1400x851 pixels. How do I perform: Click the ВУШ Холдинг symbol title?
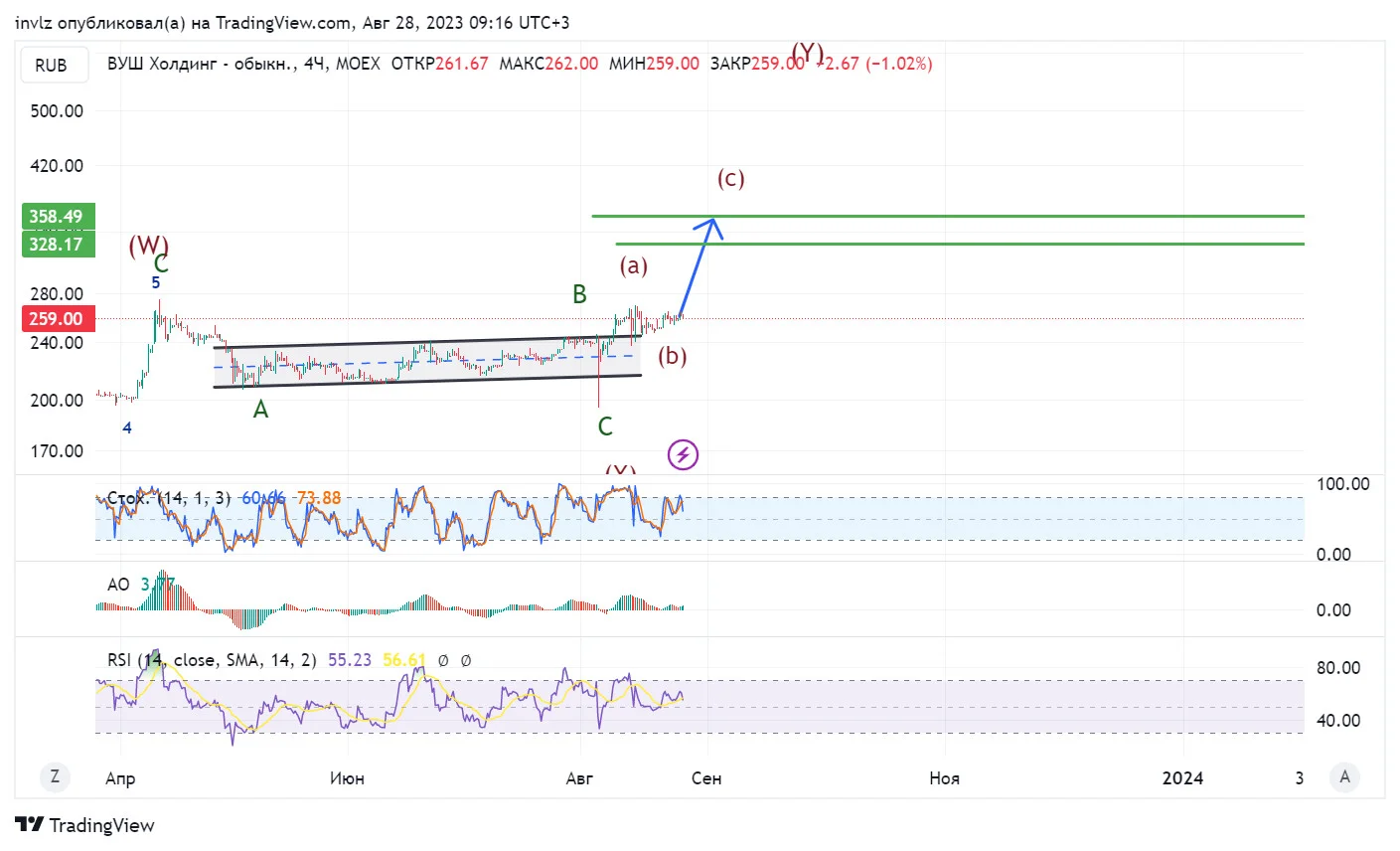coord(201,64)
